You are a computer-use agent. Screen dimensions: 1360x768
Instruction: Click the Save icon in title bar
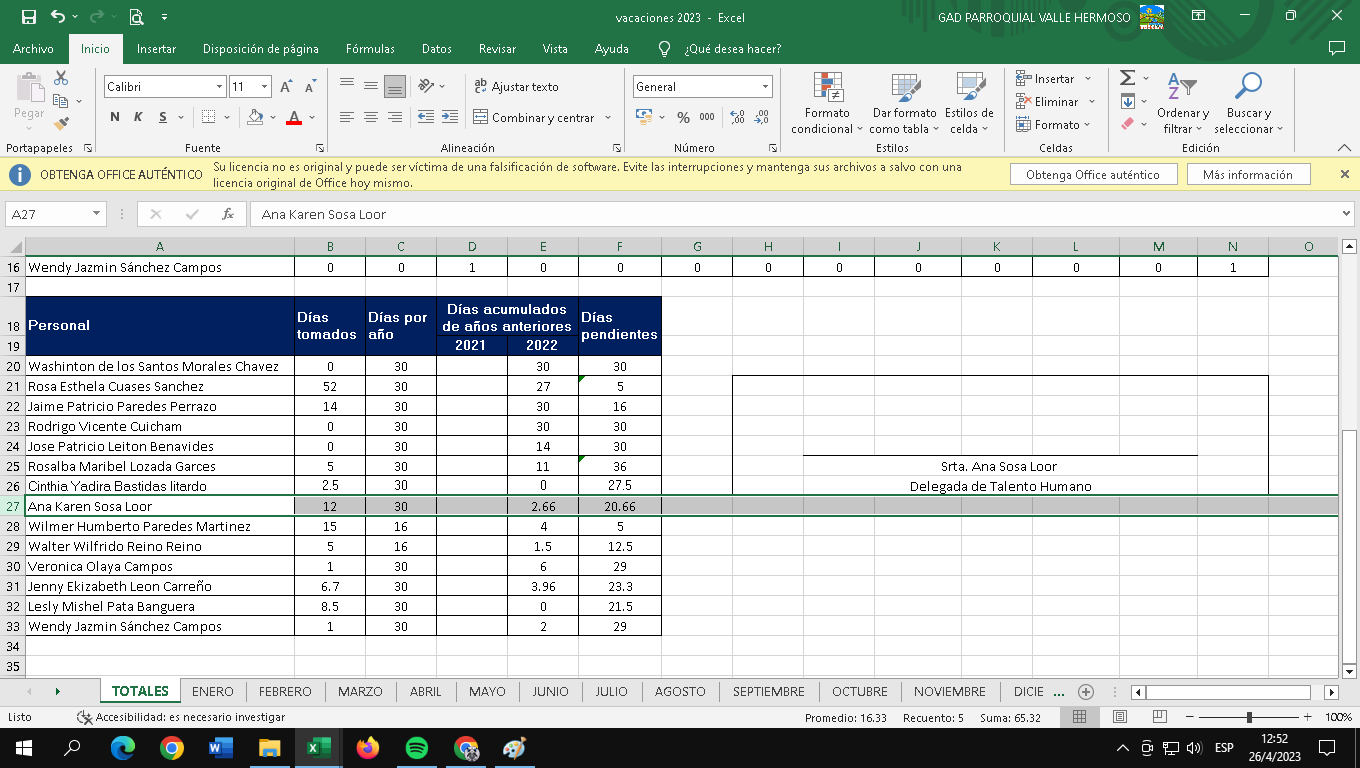tap(28, 17)
